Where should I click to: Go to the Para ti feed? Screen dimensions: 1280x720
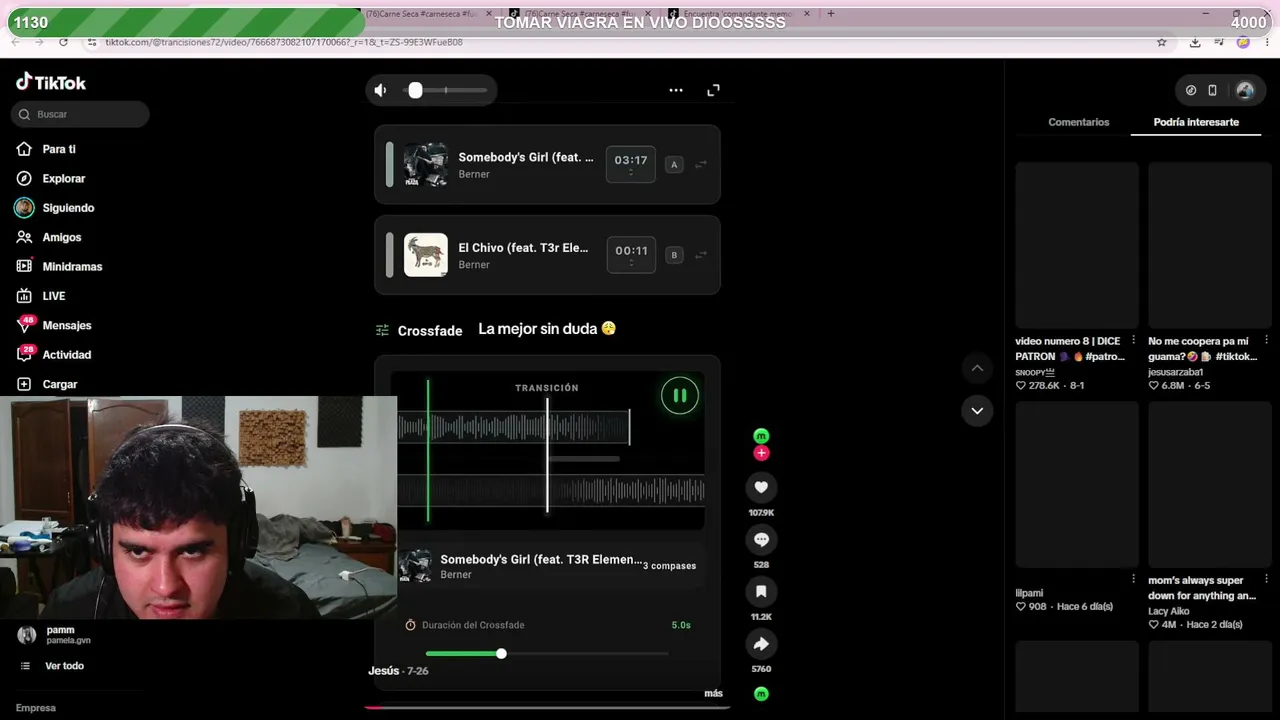(59, 149)
